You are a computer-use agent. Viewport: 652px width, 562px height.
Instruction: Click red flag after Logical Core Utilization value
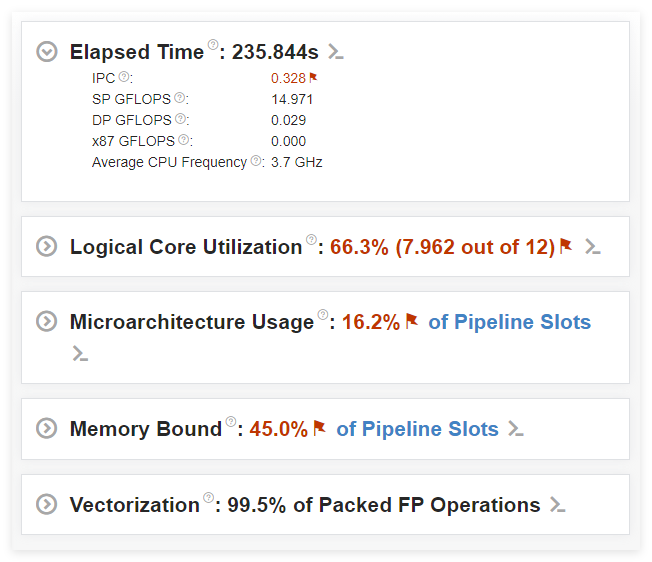click(x=566, y=245)
